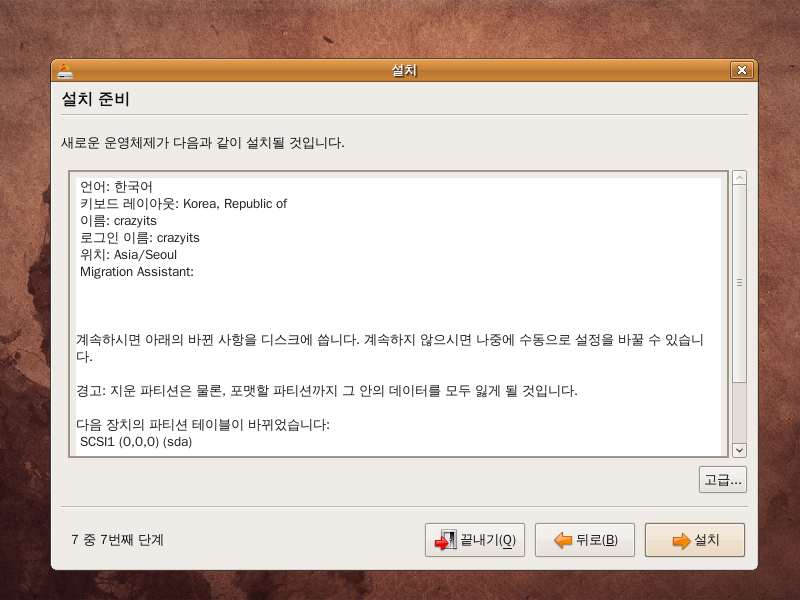Open advanced options via 고급... button
The height and width of the screenshot is (600, 800).
click(x=722, y=480)
